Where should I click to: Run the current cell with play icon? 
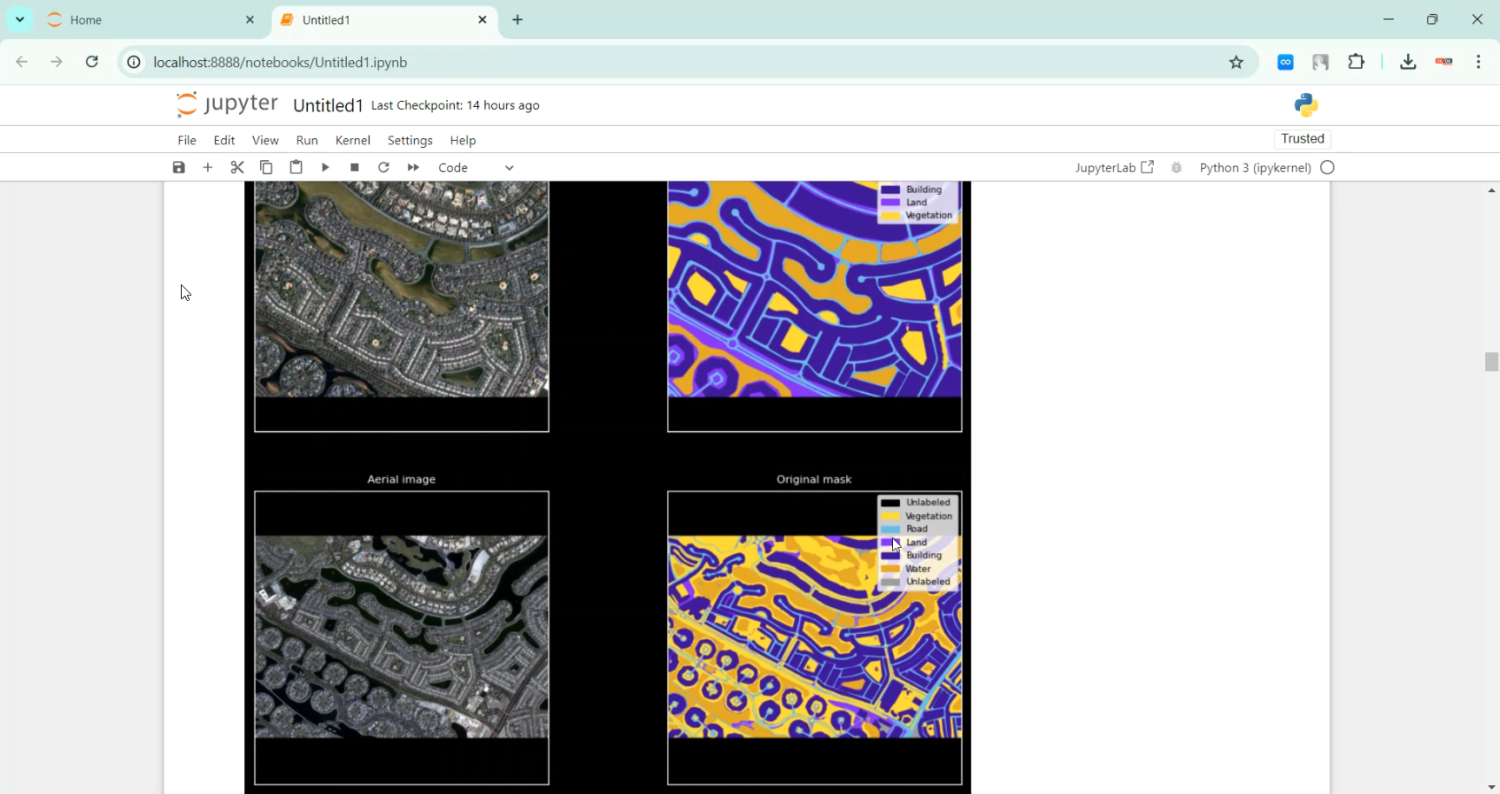[x=325, y=168]
